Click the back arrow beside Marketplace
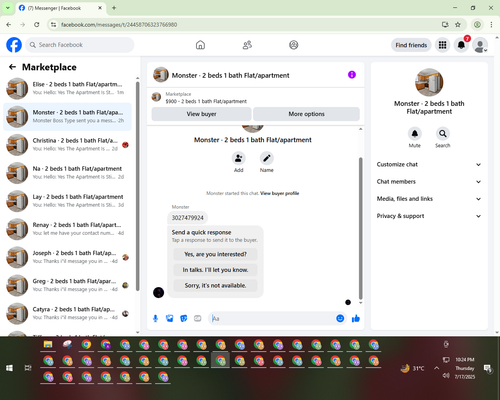Viewport: 500px width, 400px height. click(x=12, y=67)
